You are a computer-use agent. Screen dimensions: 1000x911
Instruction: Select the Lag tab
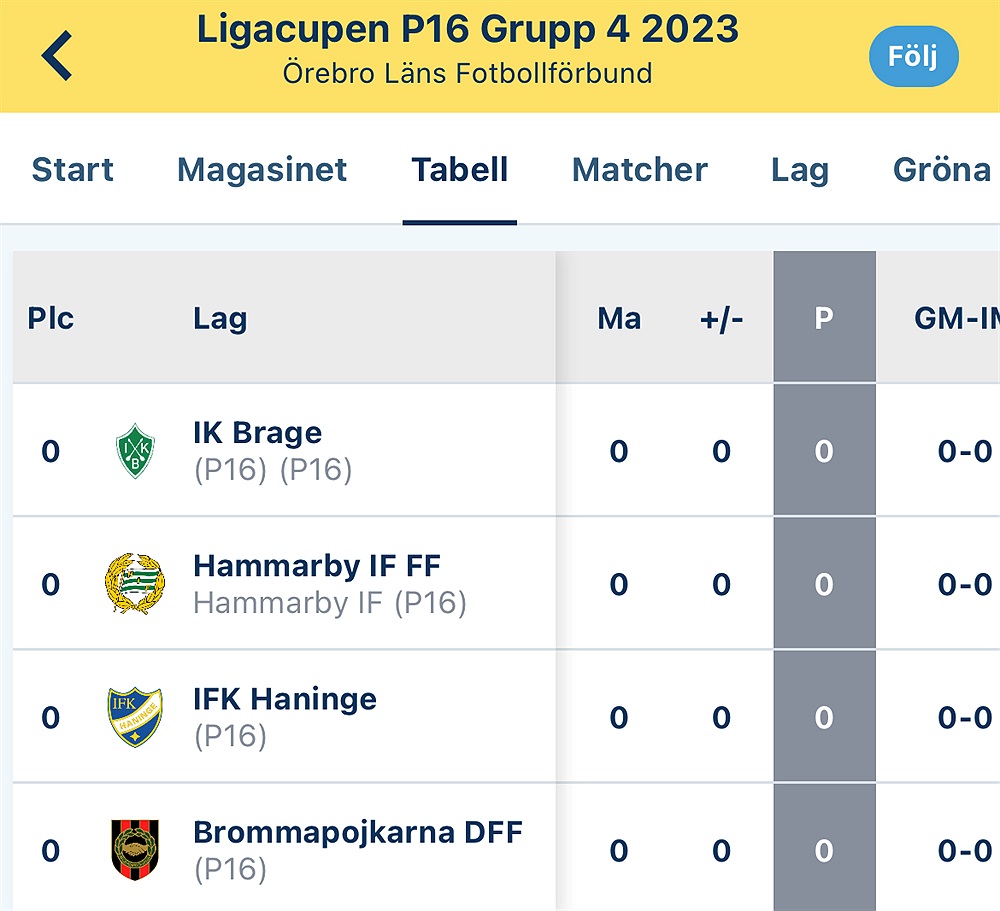(x=800, y=170)
